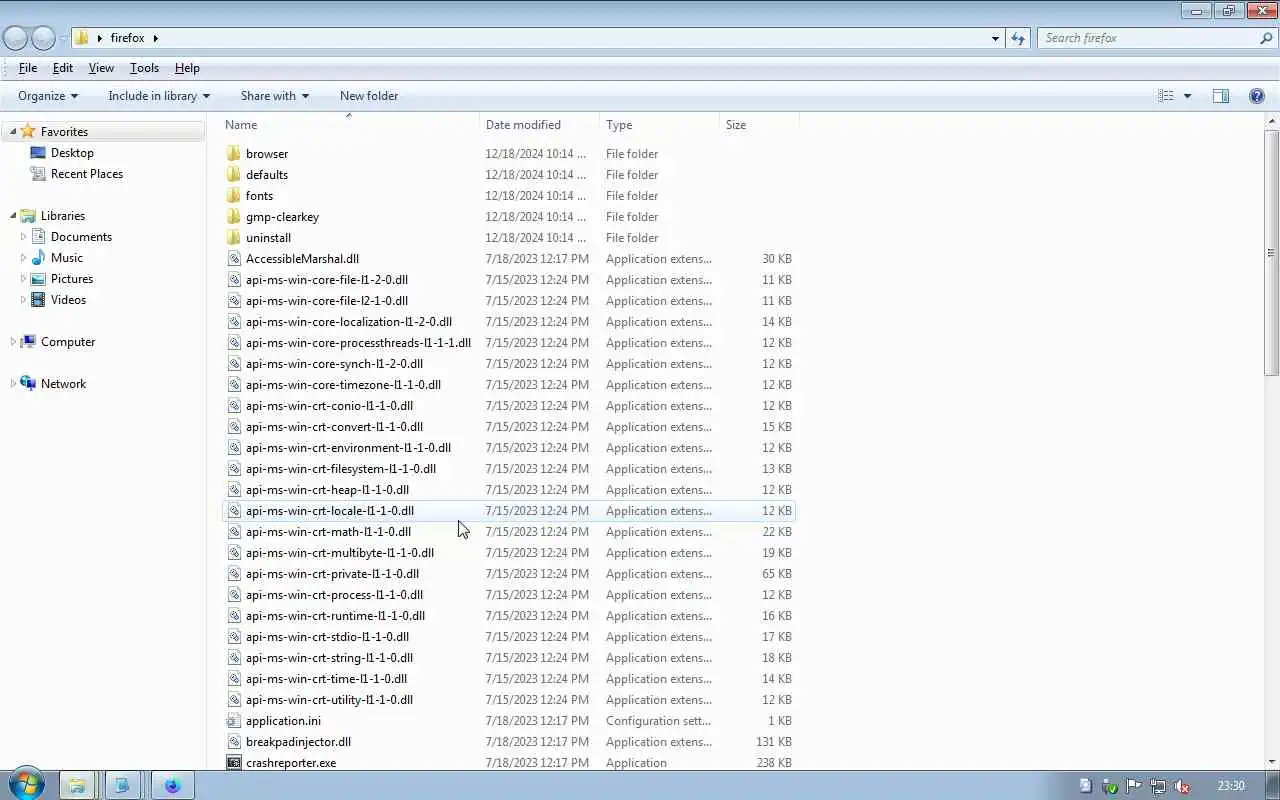Click the Back navigation arrow button
Image resolution: width=1280 pixels, height=800 pixels.
pos(15,38)
